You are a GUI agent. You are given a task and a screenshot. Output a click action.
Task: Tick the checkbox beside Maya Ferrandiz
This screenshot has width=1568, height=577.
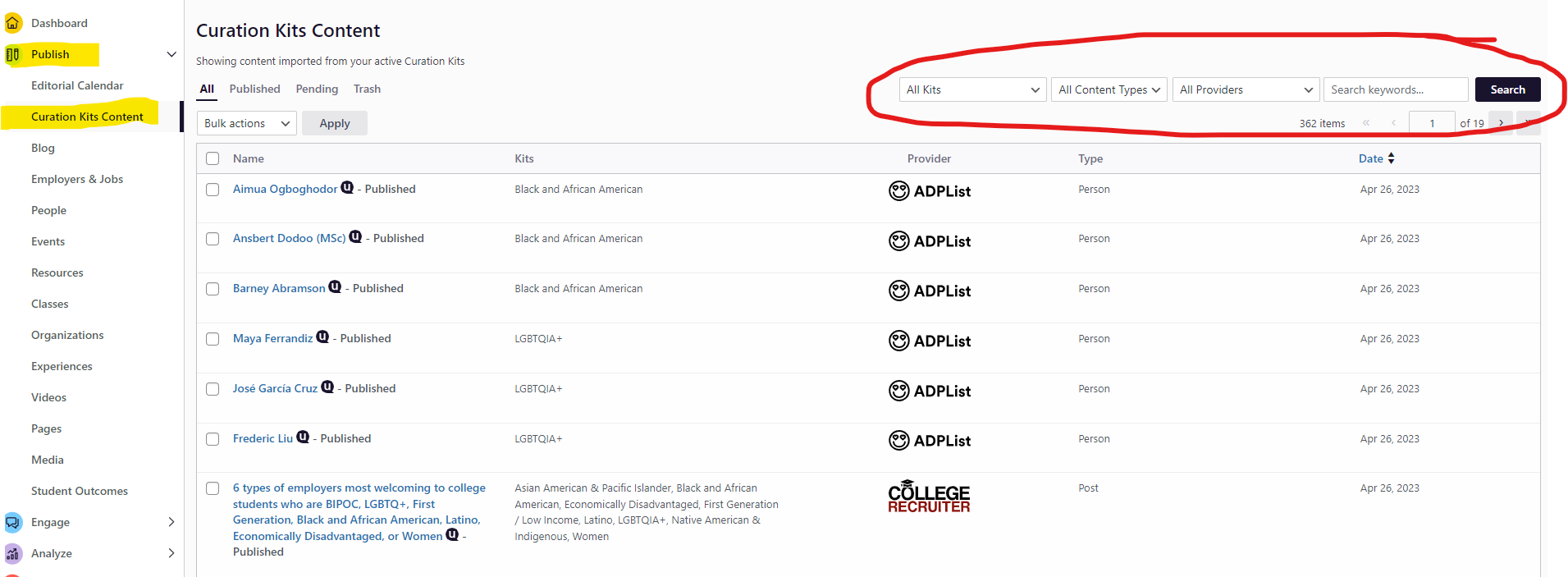pos(213,339)
